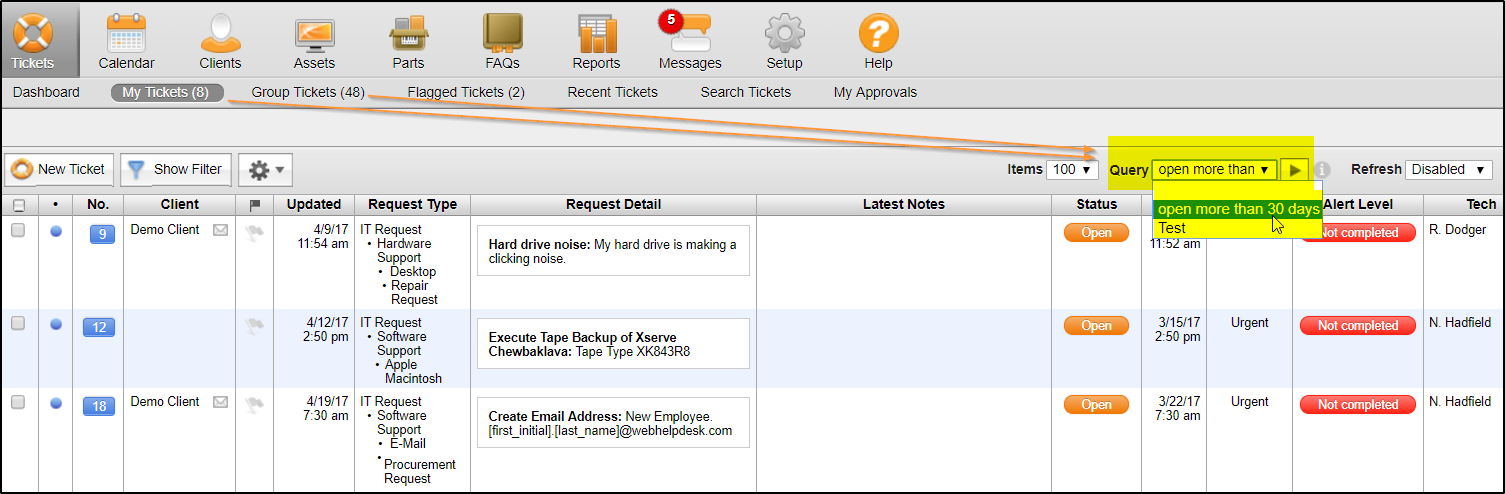Sort by the No. column header
Image resolution: width=1505 pixels, height=494 pixels.
pos(98,204)
